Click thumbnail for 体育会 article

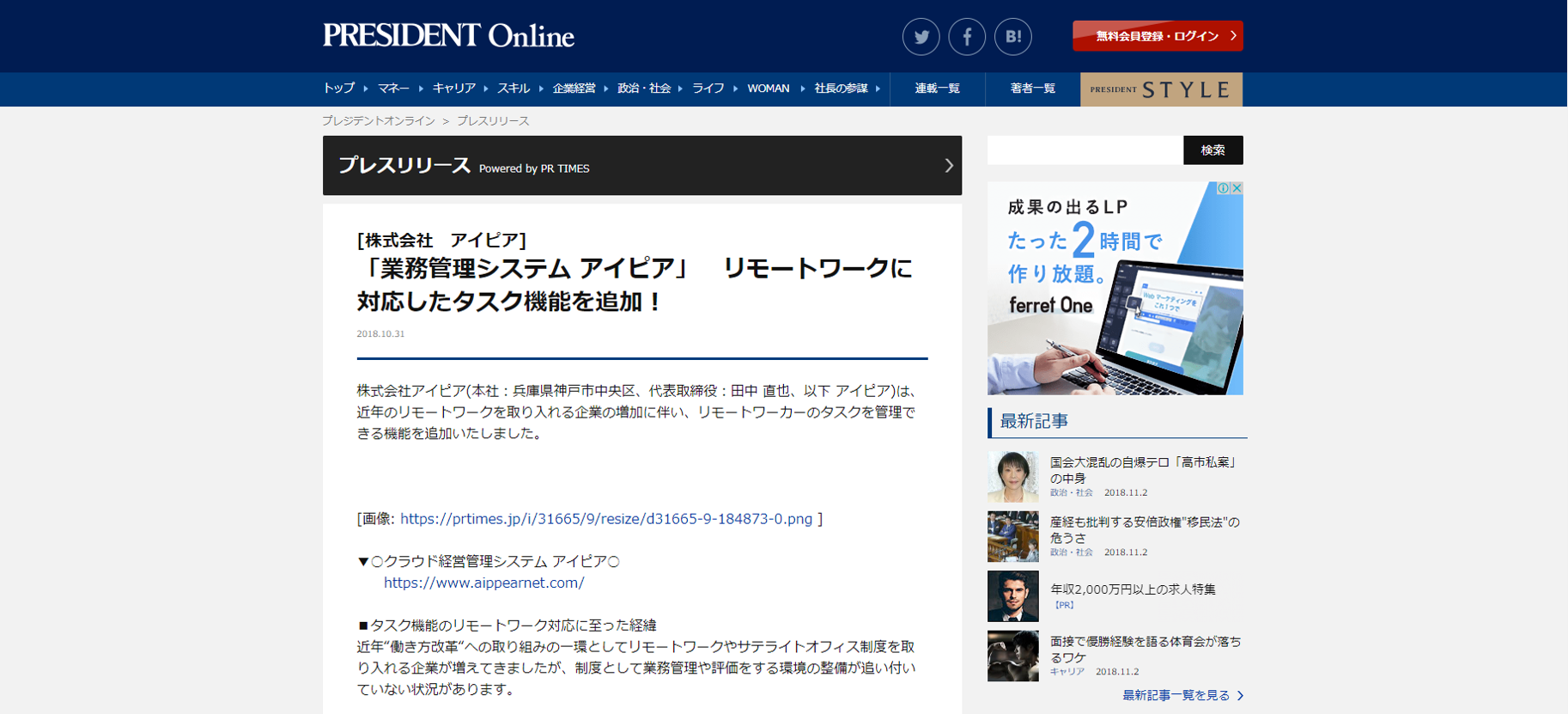click(x=1013, y=656)
